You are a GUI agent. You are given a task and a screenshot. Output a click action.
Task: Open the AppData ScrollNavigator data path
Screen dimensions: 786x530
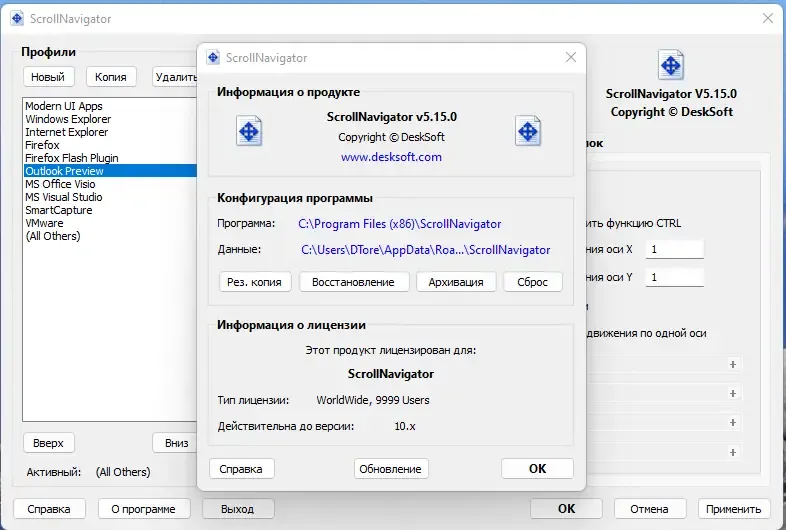426,250
